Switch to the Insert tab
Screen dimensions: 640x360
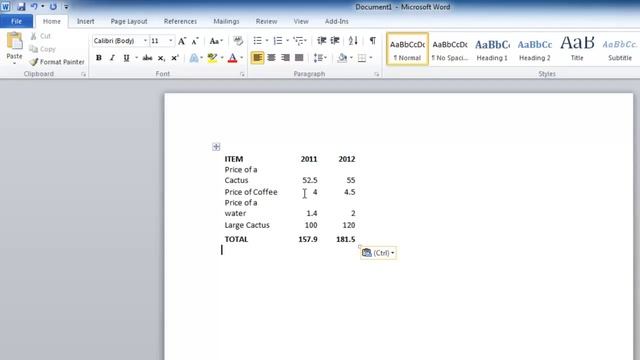tap(85, 21)
